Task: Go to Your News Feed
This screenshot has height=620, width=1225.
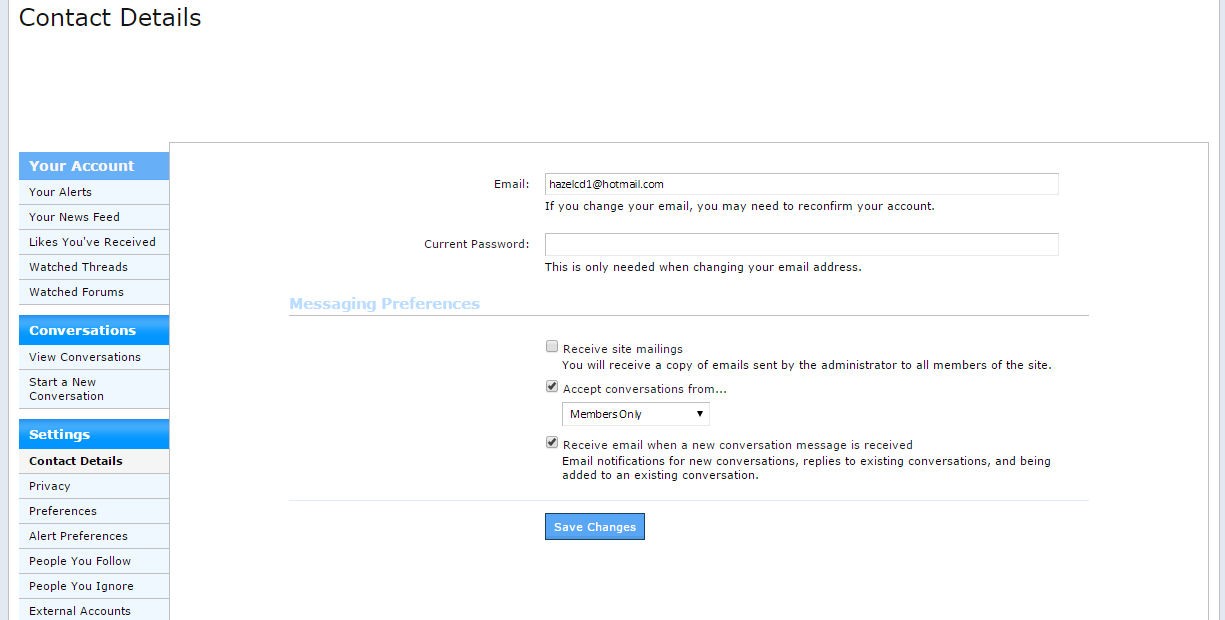Action: [x=74, y=217]
